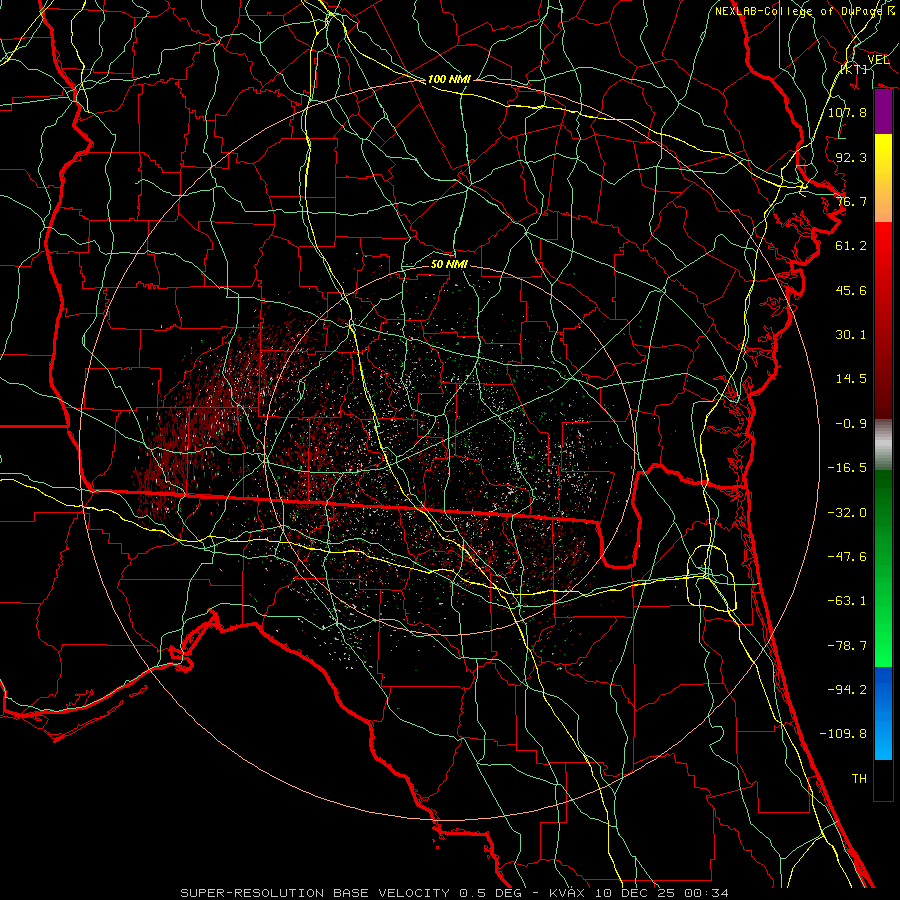Click the "10 DEC 25 00:34" timestamp
Screen dimensions: 900x900
coord(661,893)
